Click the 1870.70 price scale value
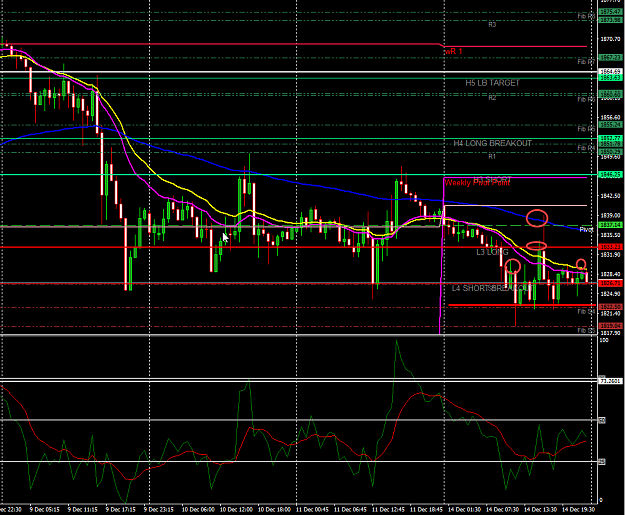 610,39
